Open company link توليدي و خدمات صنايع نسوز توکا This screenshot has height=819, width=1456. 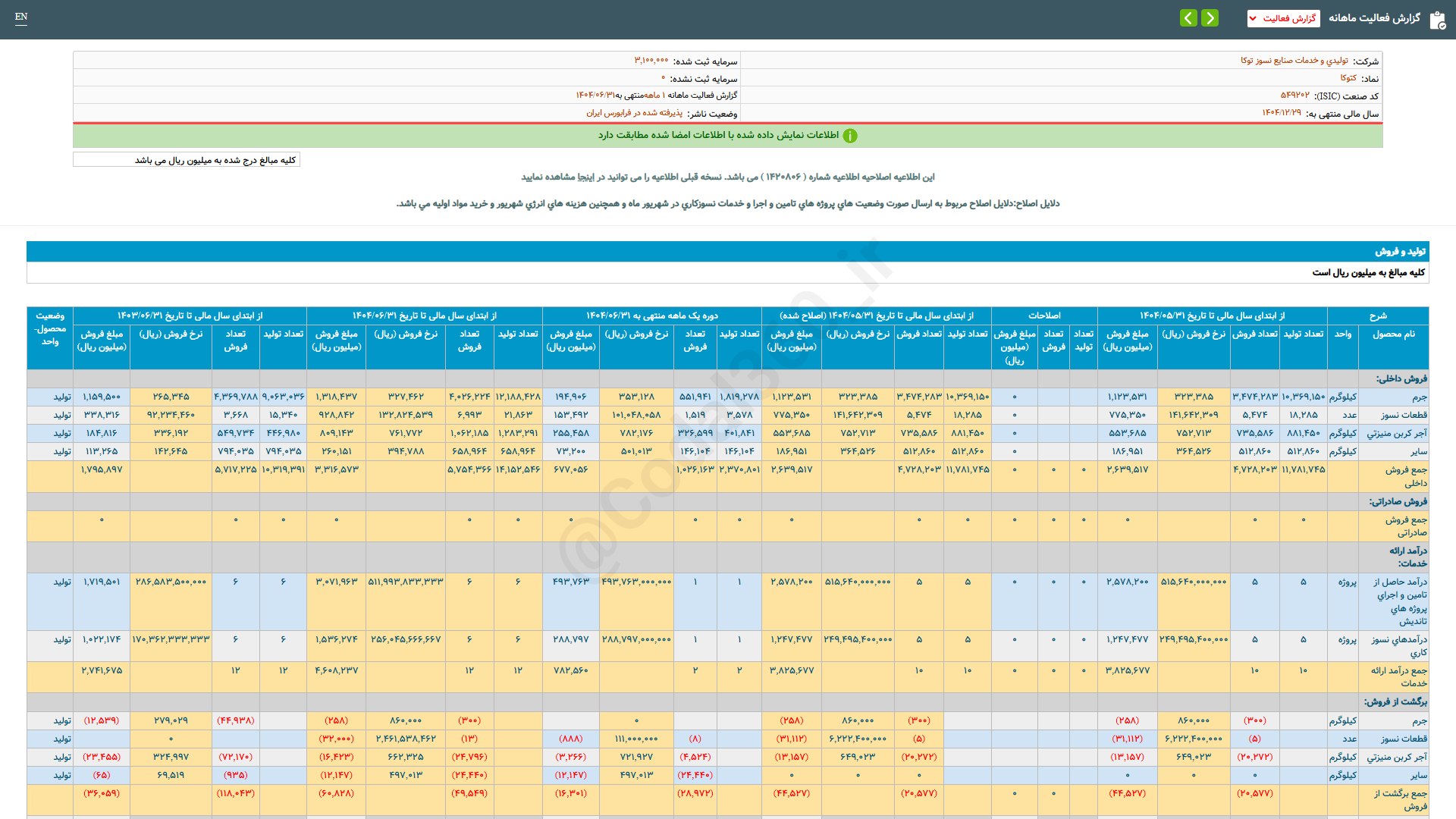[x=1294, y=61]
